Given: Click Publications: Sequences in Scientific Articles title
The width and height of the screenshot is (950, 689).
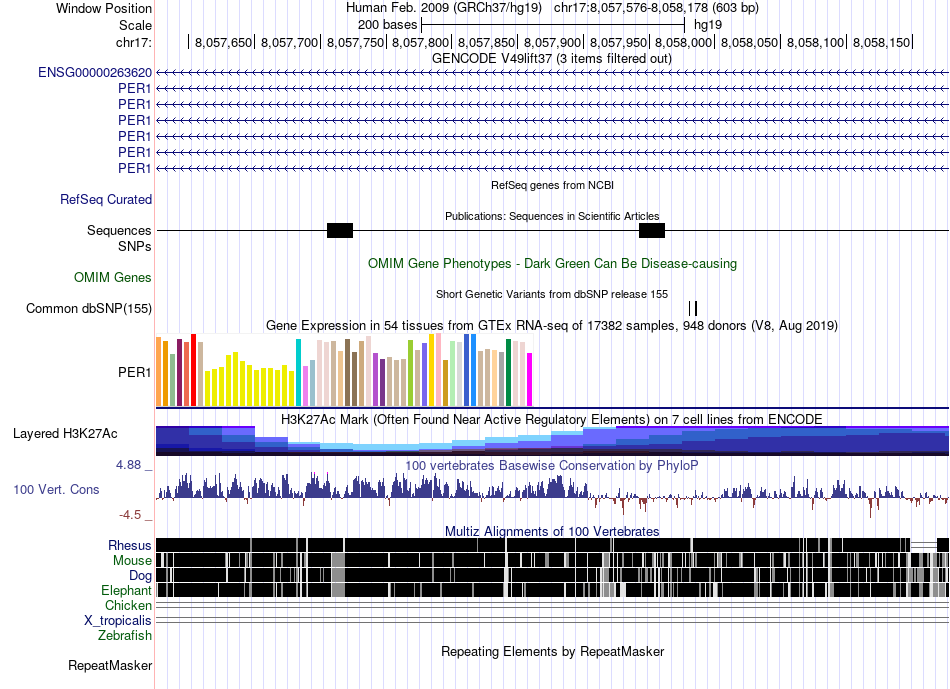Looking at the screenshot, I should (x=552, y=216).
